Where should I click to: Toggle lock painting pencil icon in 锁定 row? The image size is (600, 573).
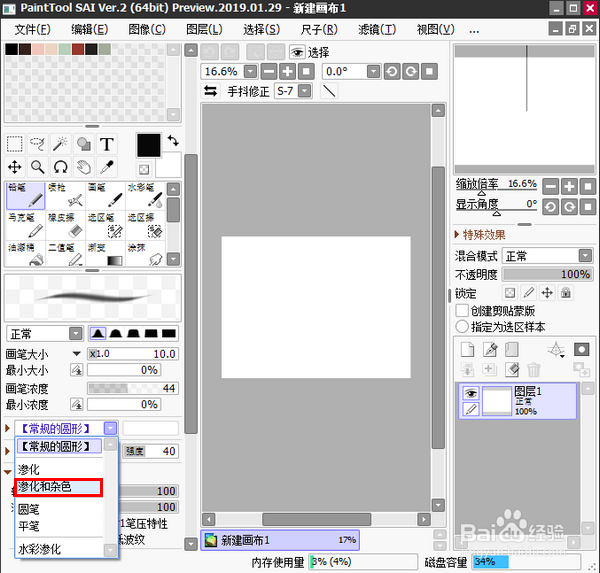[528, 293]
